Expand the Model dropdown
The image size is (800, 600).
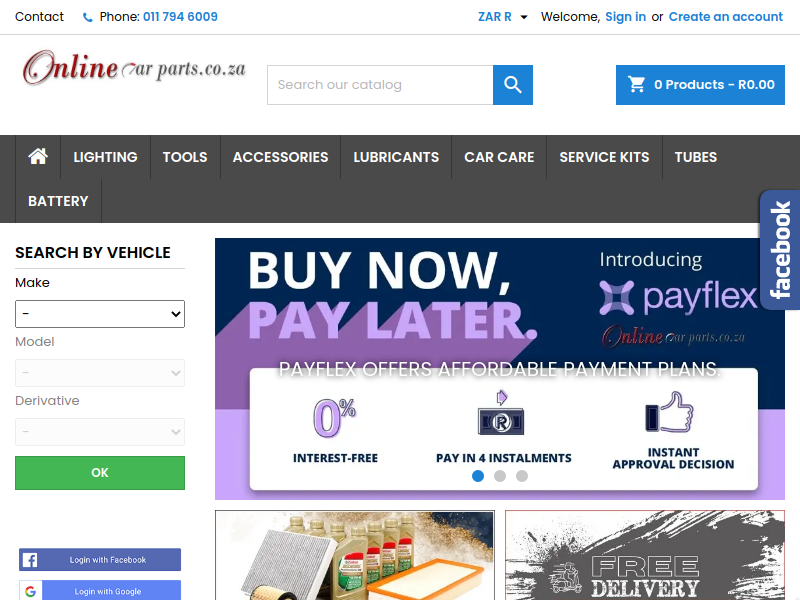(x=100, y=373)
